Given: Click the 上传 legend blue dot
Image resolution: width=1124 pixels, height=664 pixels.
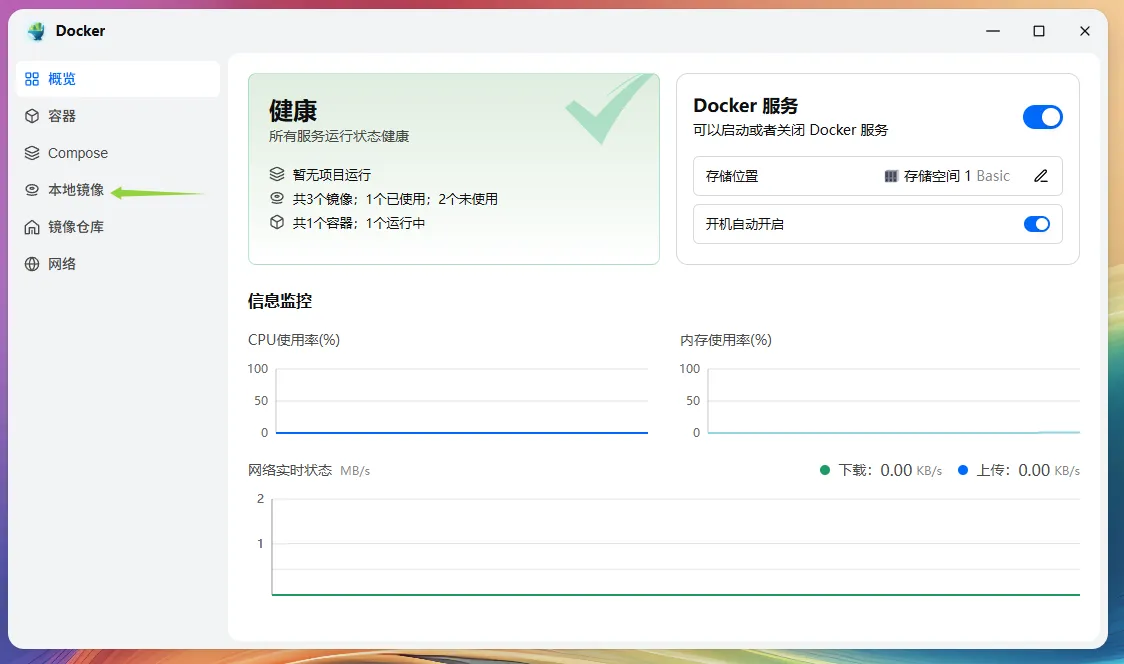Looking at the screenshot, I should [963, 470].
